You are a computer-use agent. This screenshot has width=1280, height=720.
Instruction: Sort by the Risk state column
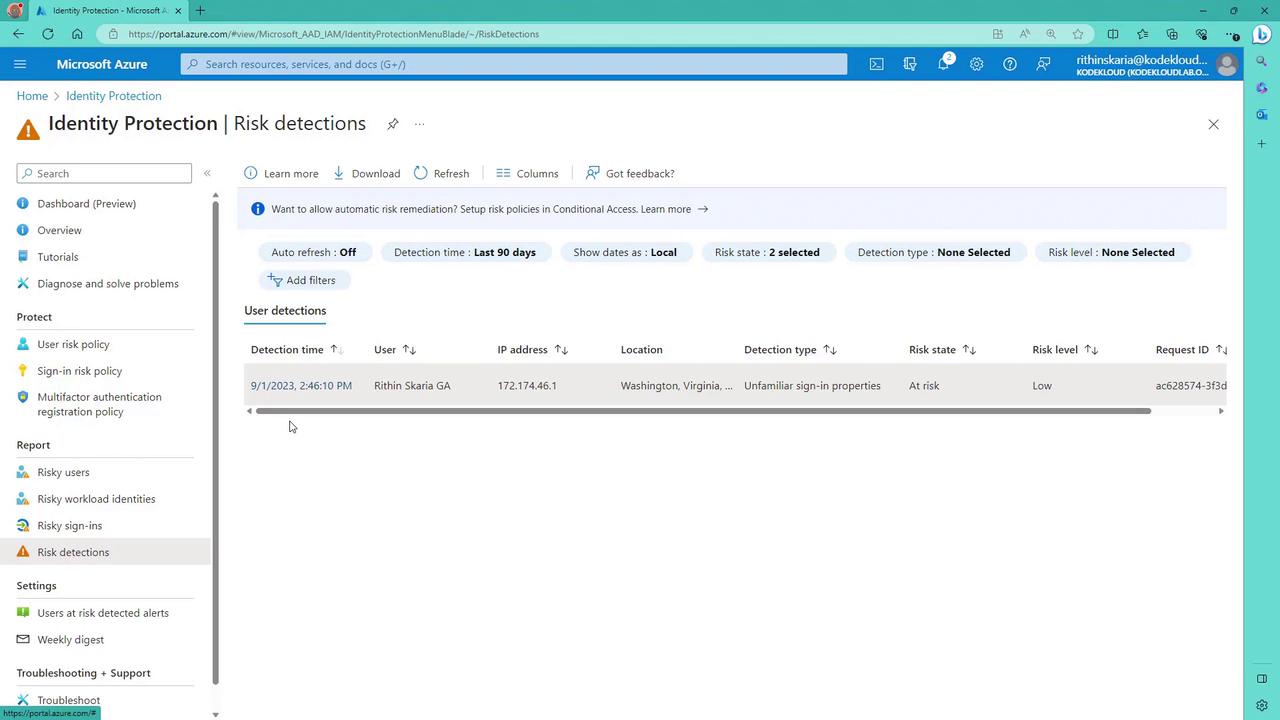[942, 350]
